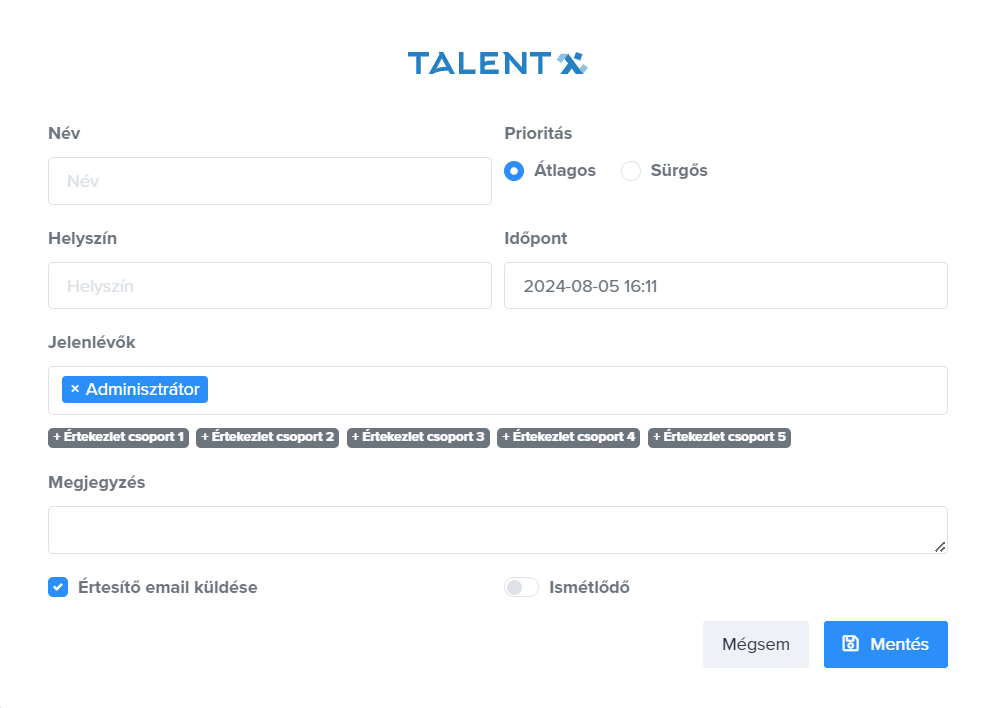Uncheck Értesítő email küldése checkbox
The width and height of the screenshot is (993, 708).
pyautogui.click(x=58, y=587)
